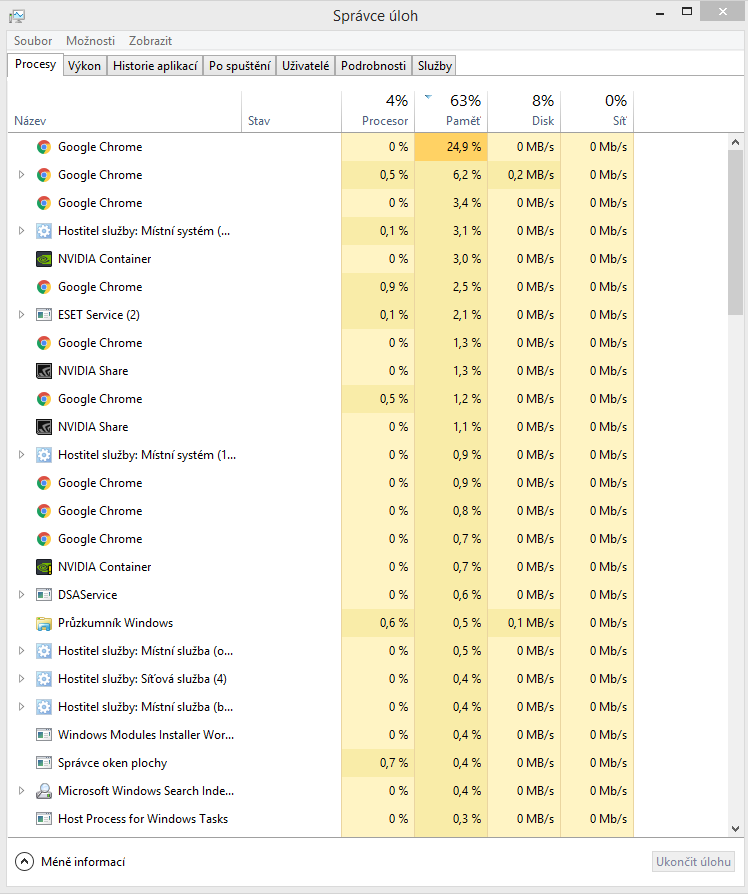
Task: Open the Možnosti menu
Action: point(90,41)
